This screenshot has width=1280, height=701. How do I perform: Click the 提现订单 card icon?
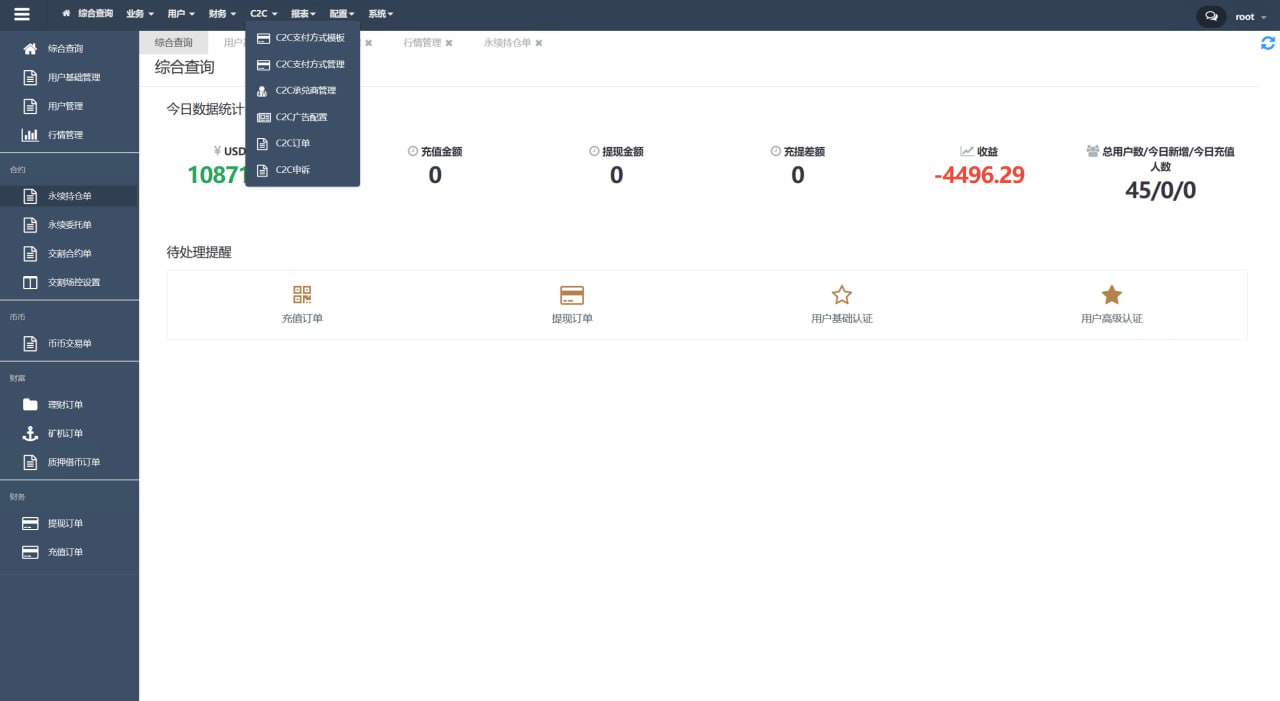572,295
